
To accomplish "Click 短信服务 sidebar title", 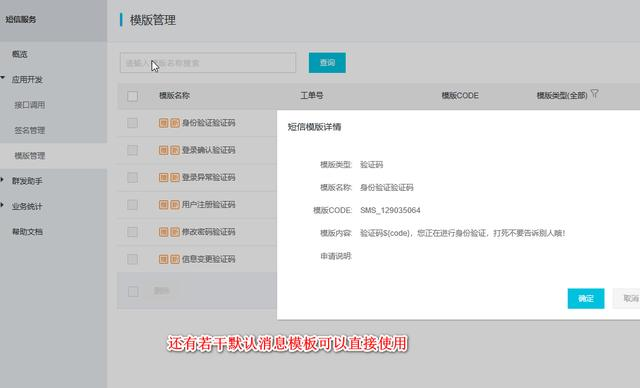I will (x=20, y=19).
